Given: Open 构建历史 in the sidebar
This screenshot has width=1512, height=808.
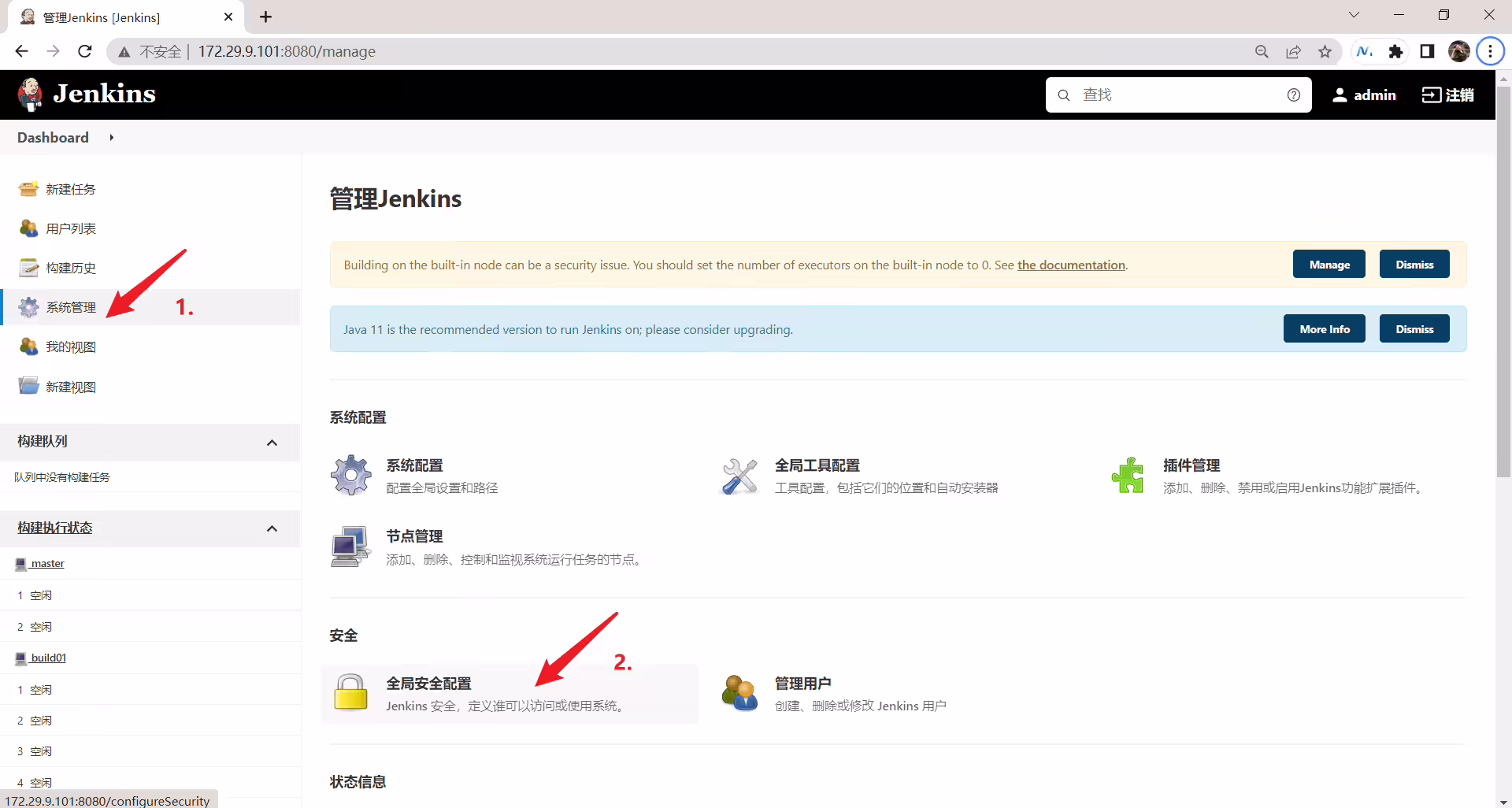Looking at the screenshot, I should 71,268.
